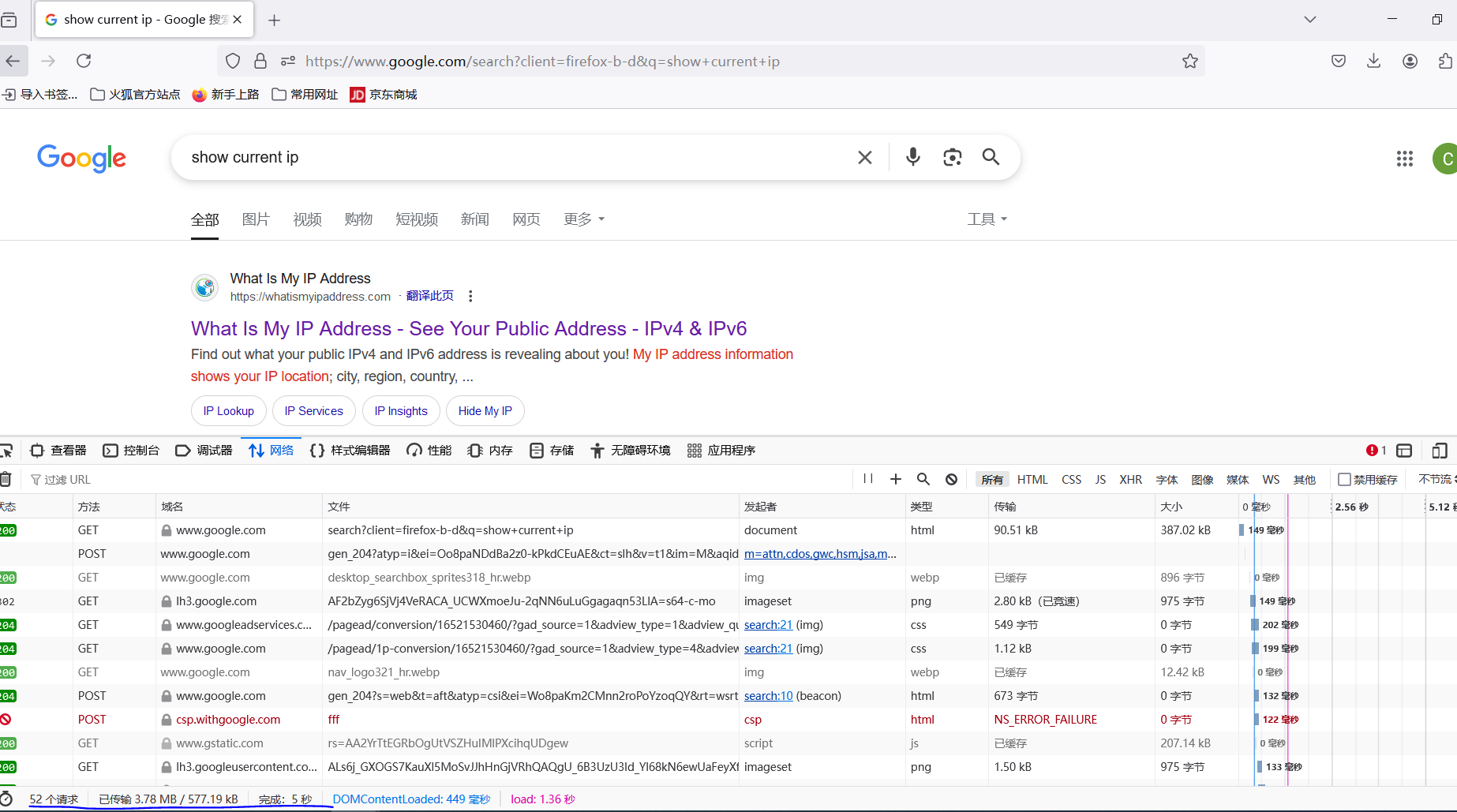Switch to the 存储 devtools tab

[552, 451]
